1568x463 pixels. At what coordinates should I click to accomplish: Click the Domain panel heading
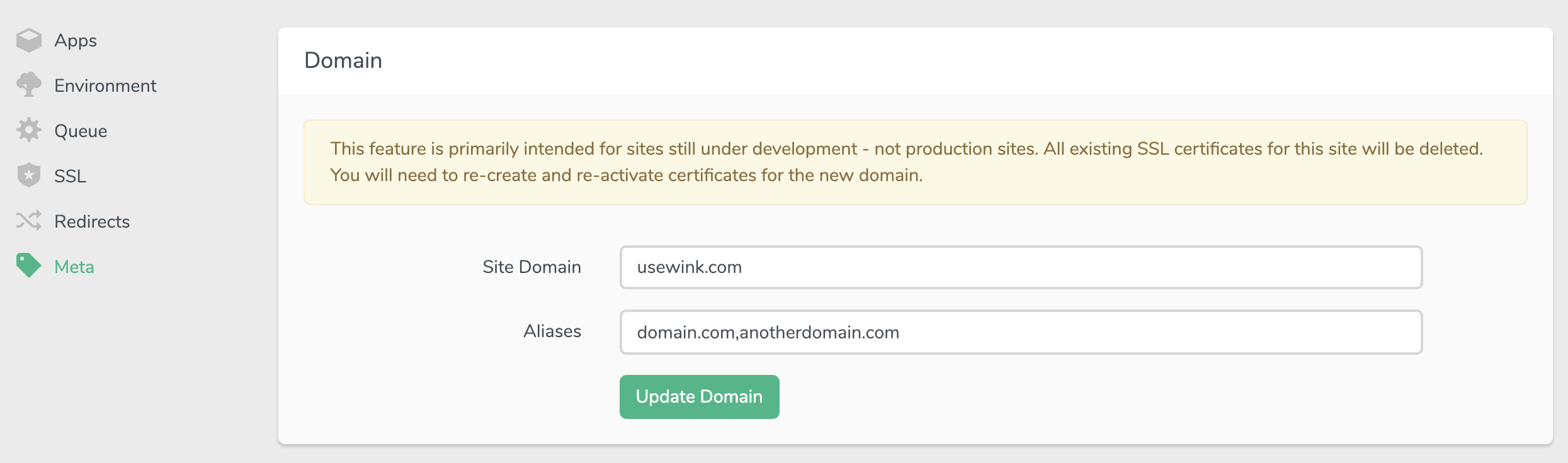[x=343, y=60]
